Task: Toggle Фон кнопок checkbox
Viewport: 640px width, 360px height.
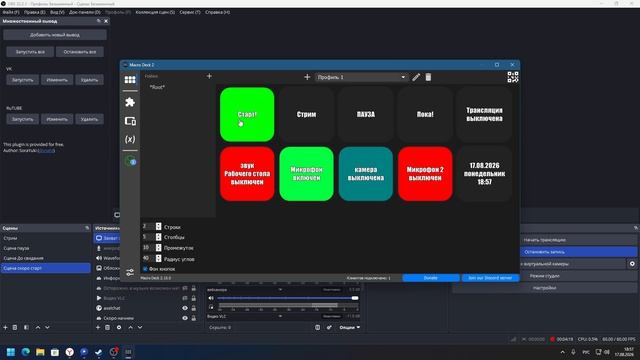Action: (145, 269)
